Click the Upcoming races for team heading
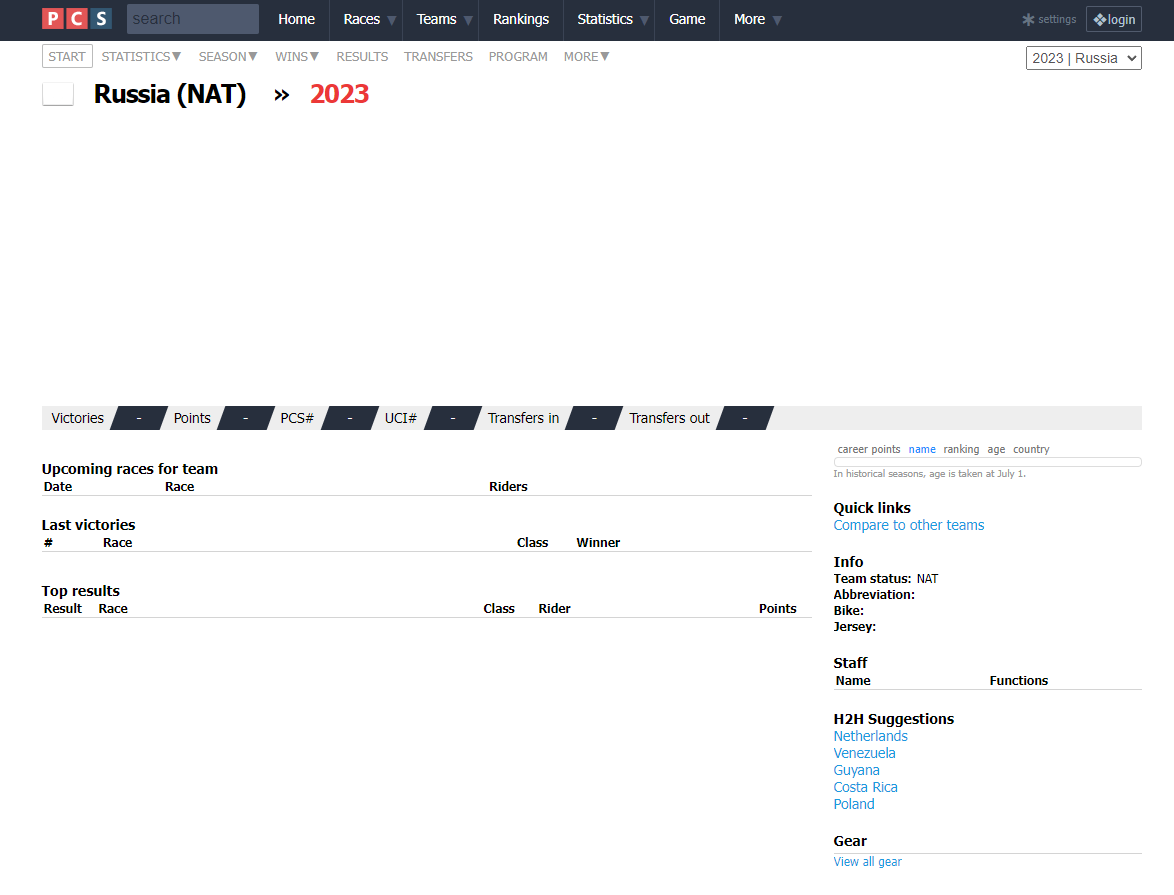The image size is (1174, 895). click(x=130, y=469)
